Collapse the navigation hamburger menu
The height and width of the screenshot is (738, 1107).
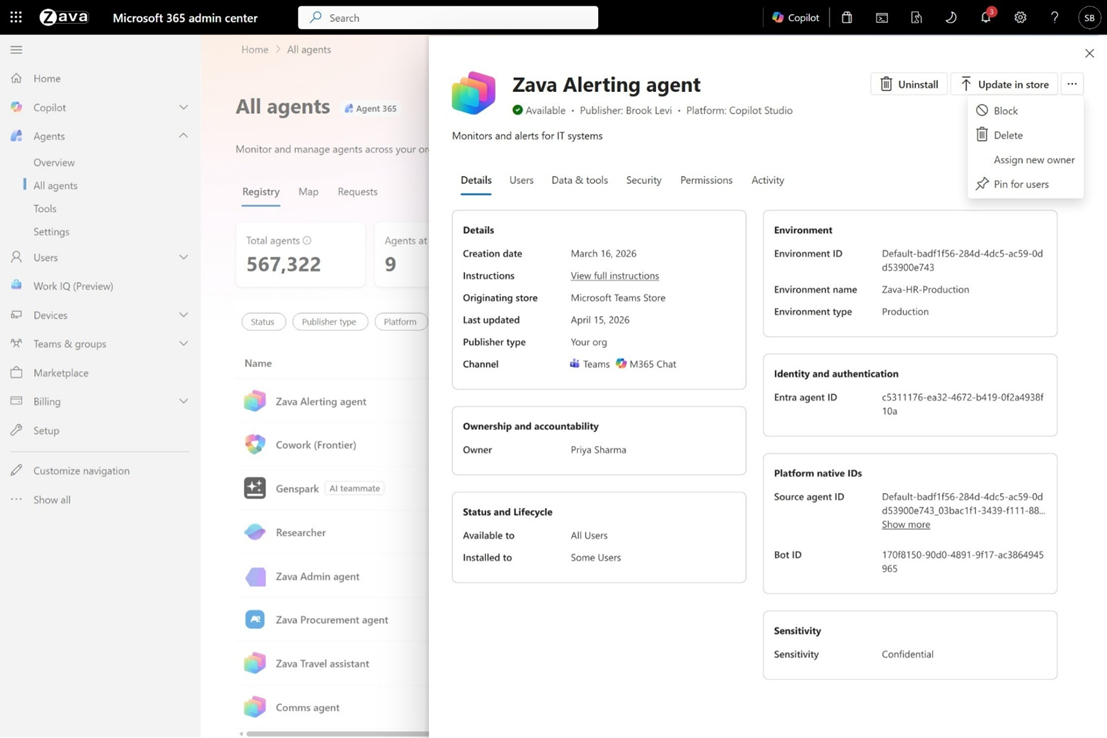click(x=16, y=49)
